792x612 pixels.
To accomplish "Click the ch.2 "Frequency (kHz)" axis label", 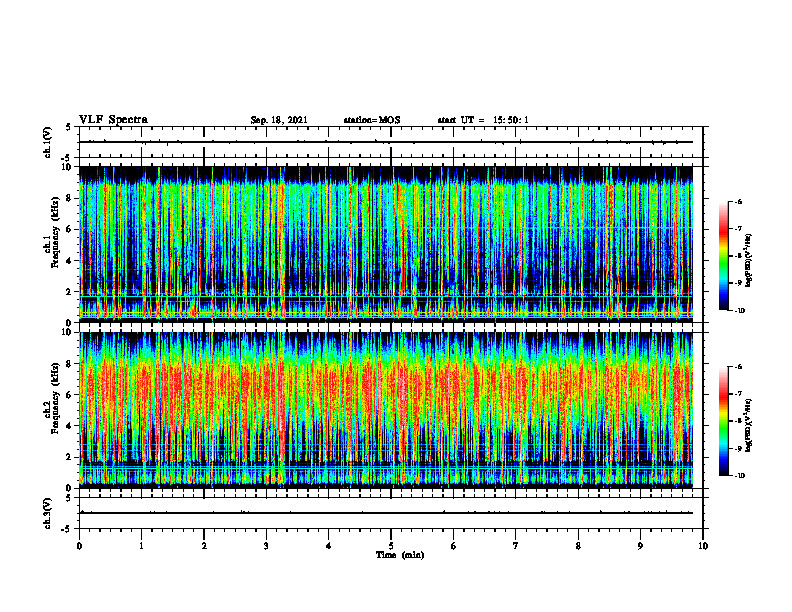I will pos(55,398).
